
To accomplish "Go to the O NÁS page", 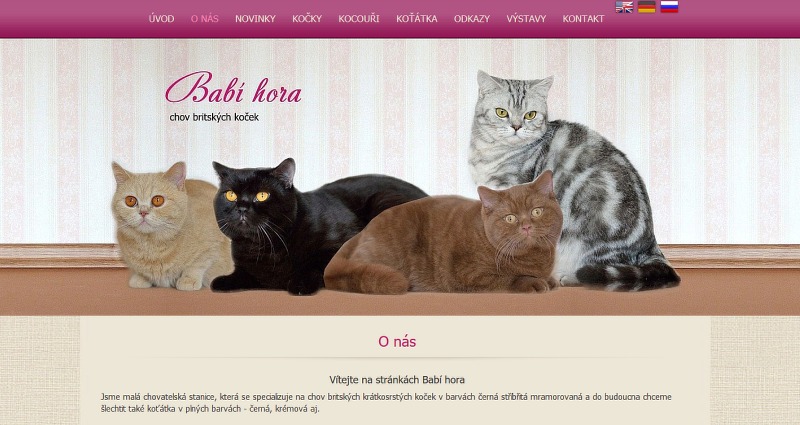I will point(205,19).
